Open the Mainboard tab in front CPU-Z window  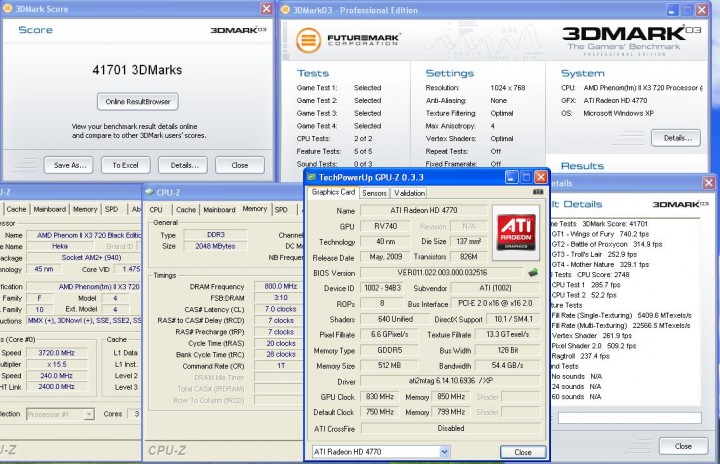coord(219,209)
